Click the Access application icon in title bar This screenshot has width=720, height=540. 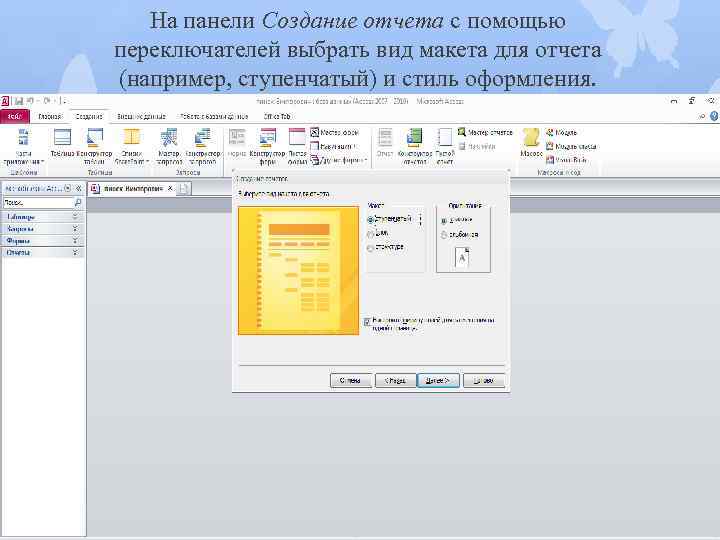pyautogui.click(x=5, y=101)
